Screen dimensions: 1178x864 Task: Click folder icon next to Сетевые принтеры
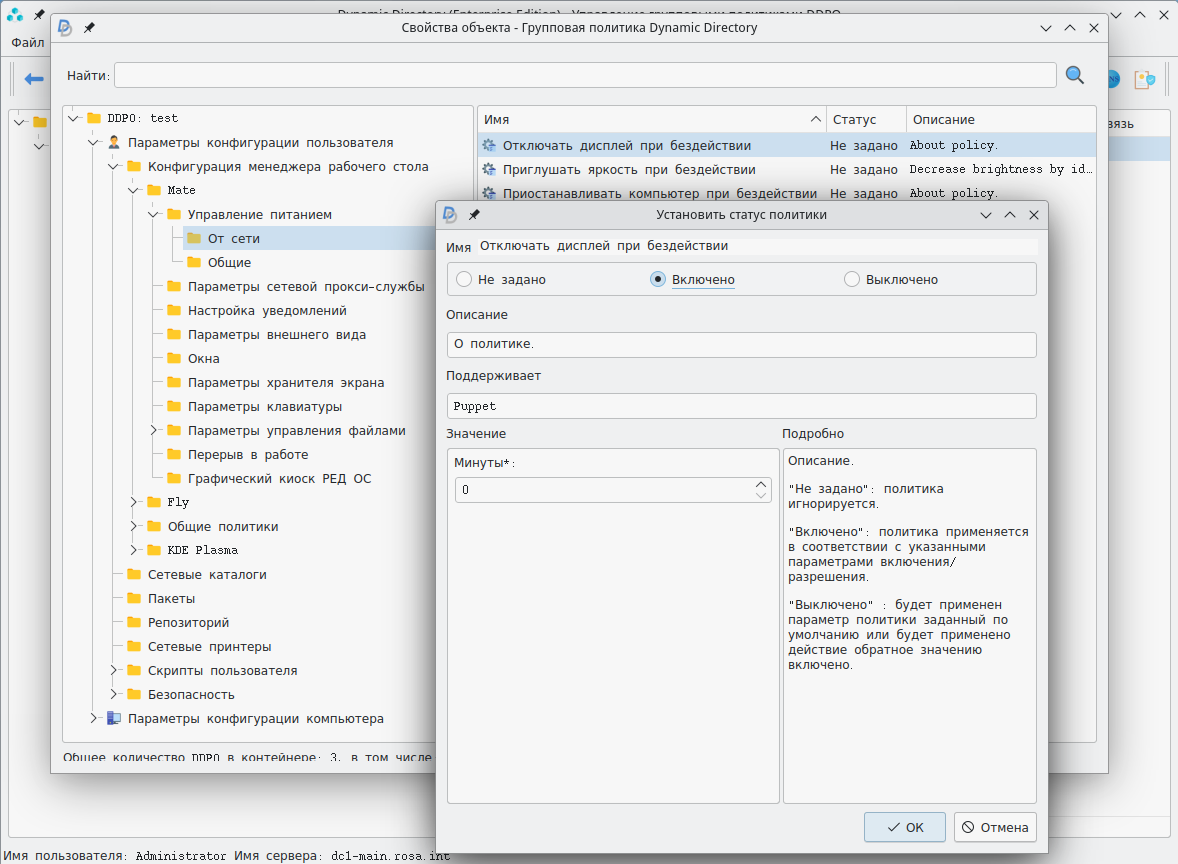pos(134,646)
